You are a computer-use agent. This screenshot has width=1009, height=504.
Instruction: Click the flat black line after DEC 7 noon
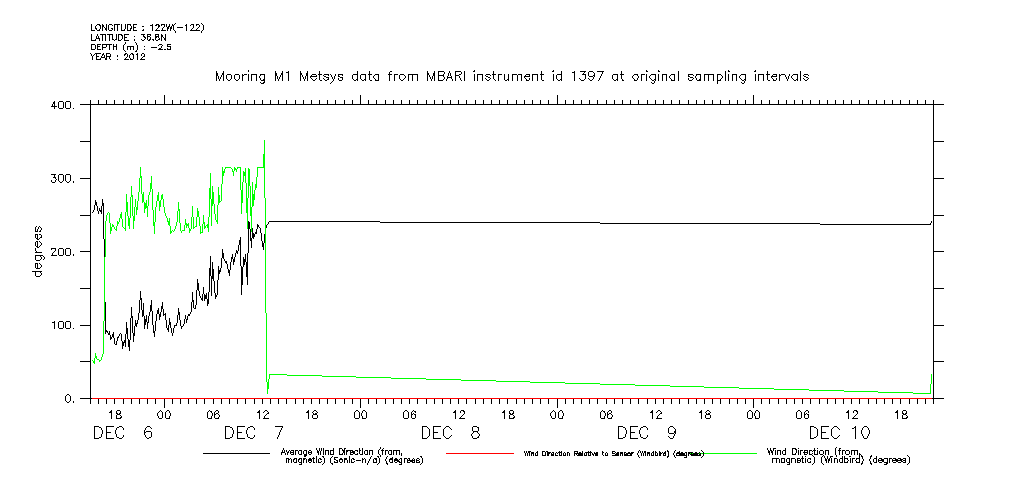[x=598, y=223]
